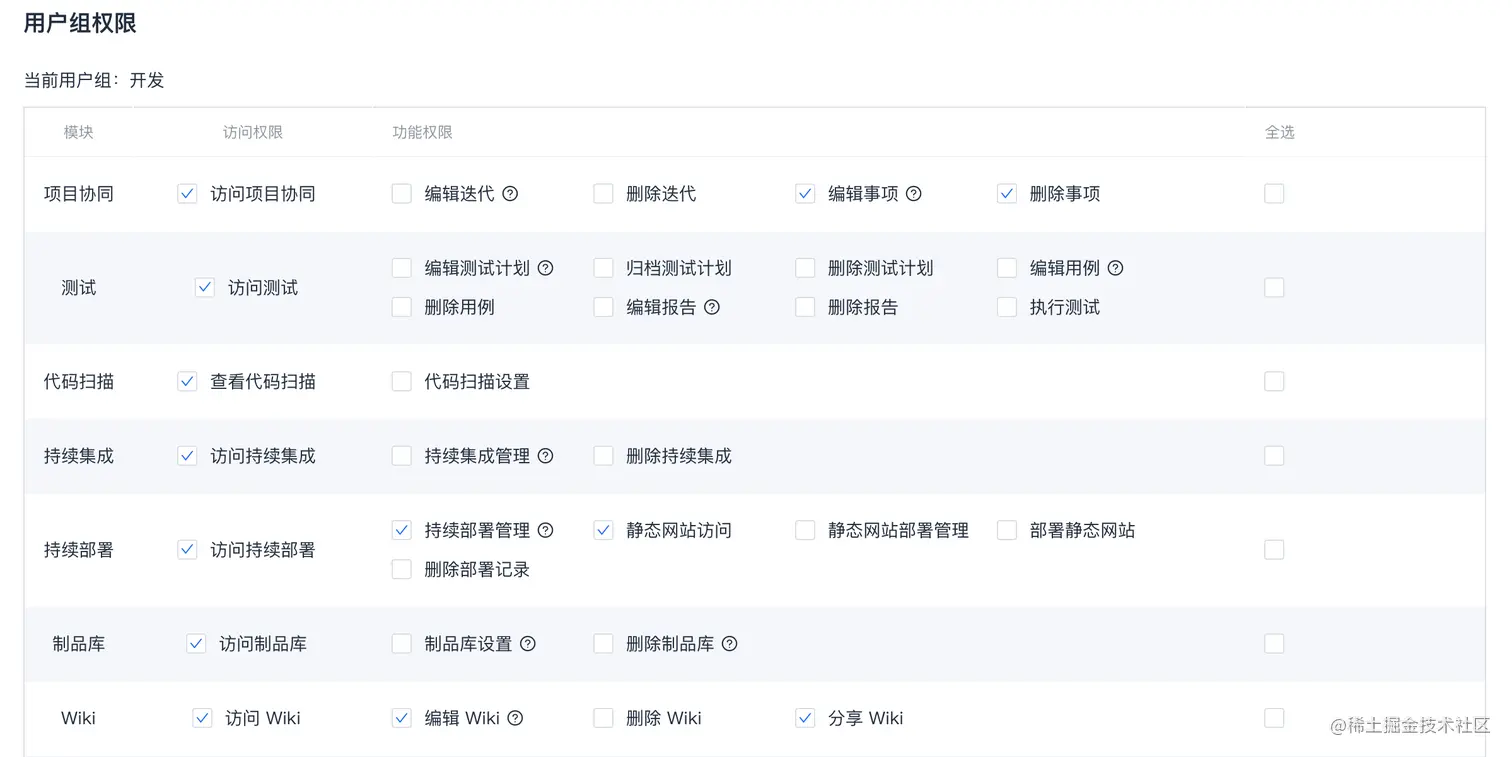Image resolution: width=1512 pixels, height=757 pixels.
Task: Click the 模块 column header
Action: 79,132
